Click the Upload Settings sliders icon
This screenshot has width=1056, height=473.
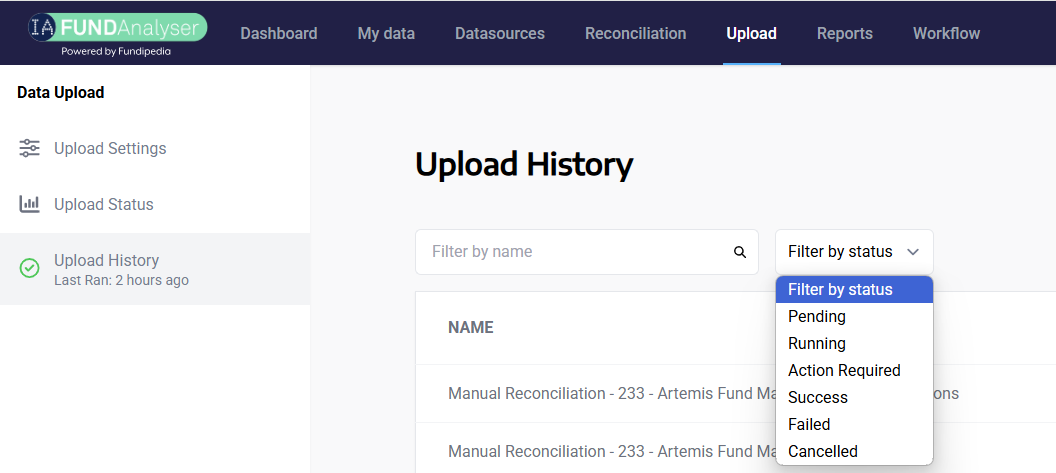tap(30, 148)
